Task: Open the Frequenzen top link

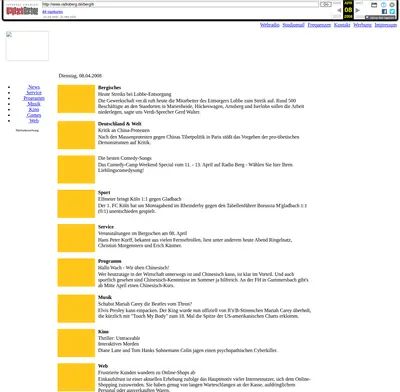Action: 319,25
